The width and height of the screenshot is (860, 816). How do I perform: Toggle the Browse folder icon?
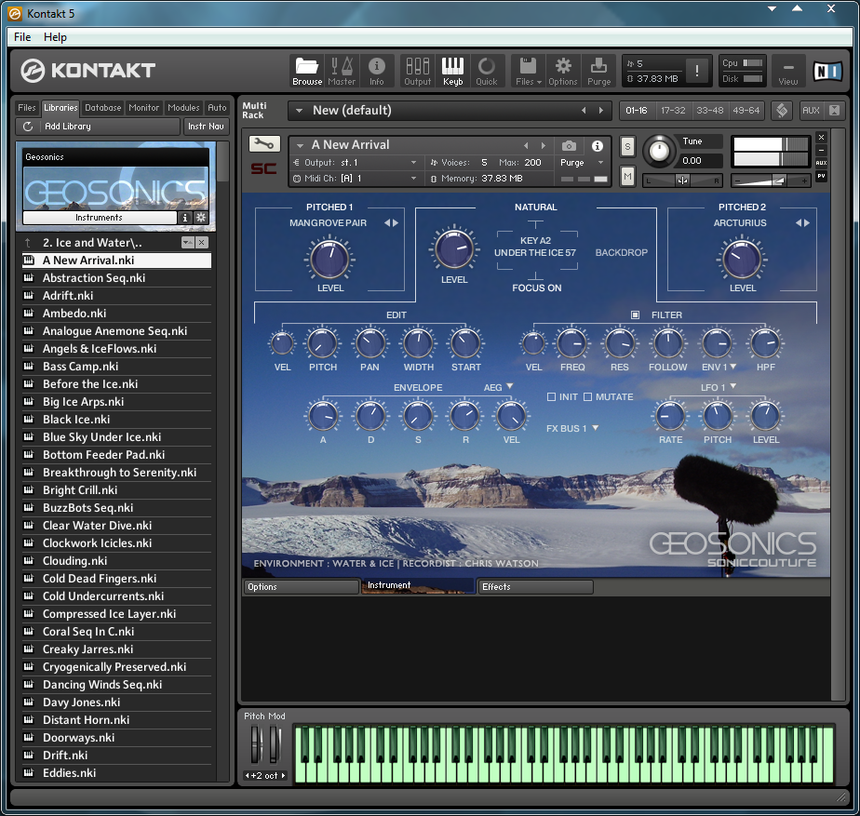pos(307,71)
